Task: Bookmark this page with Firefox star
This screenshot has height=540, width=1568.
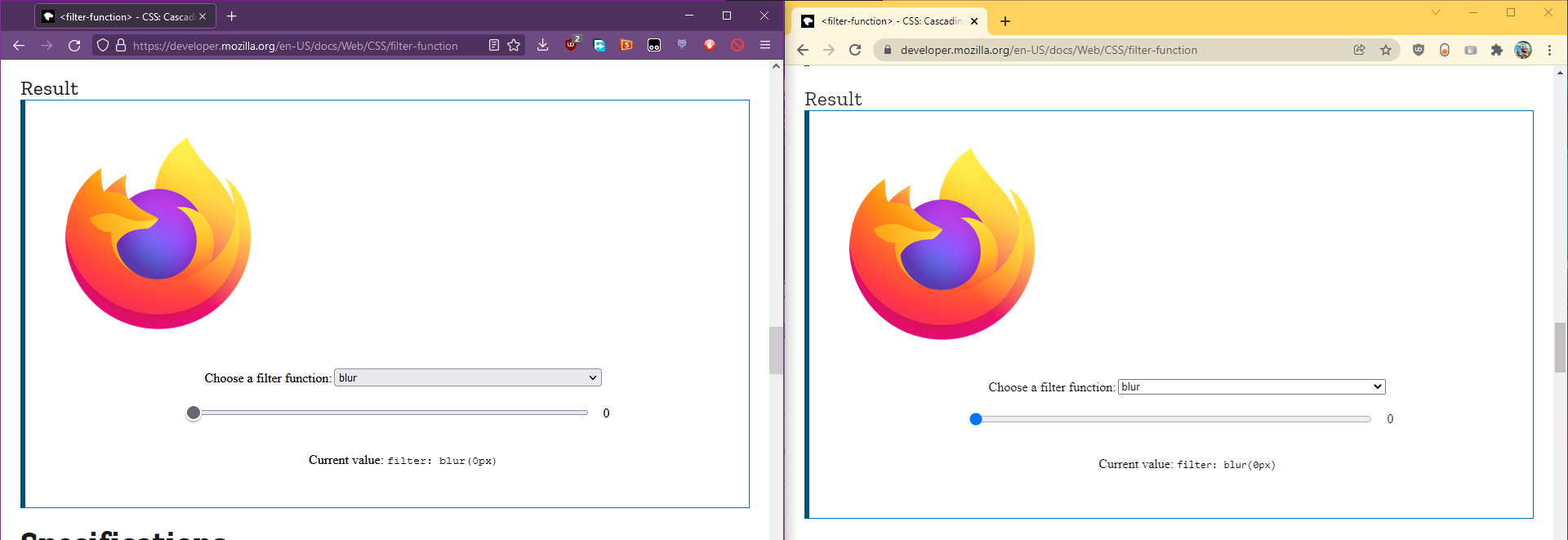Action: click(514, 46)
